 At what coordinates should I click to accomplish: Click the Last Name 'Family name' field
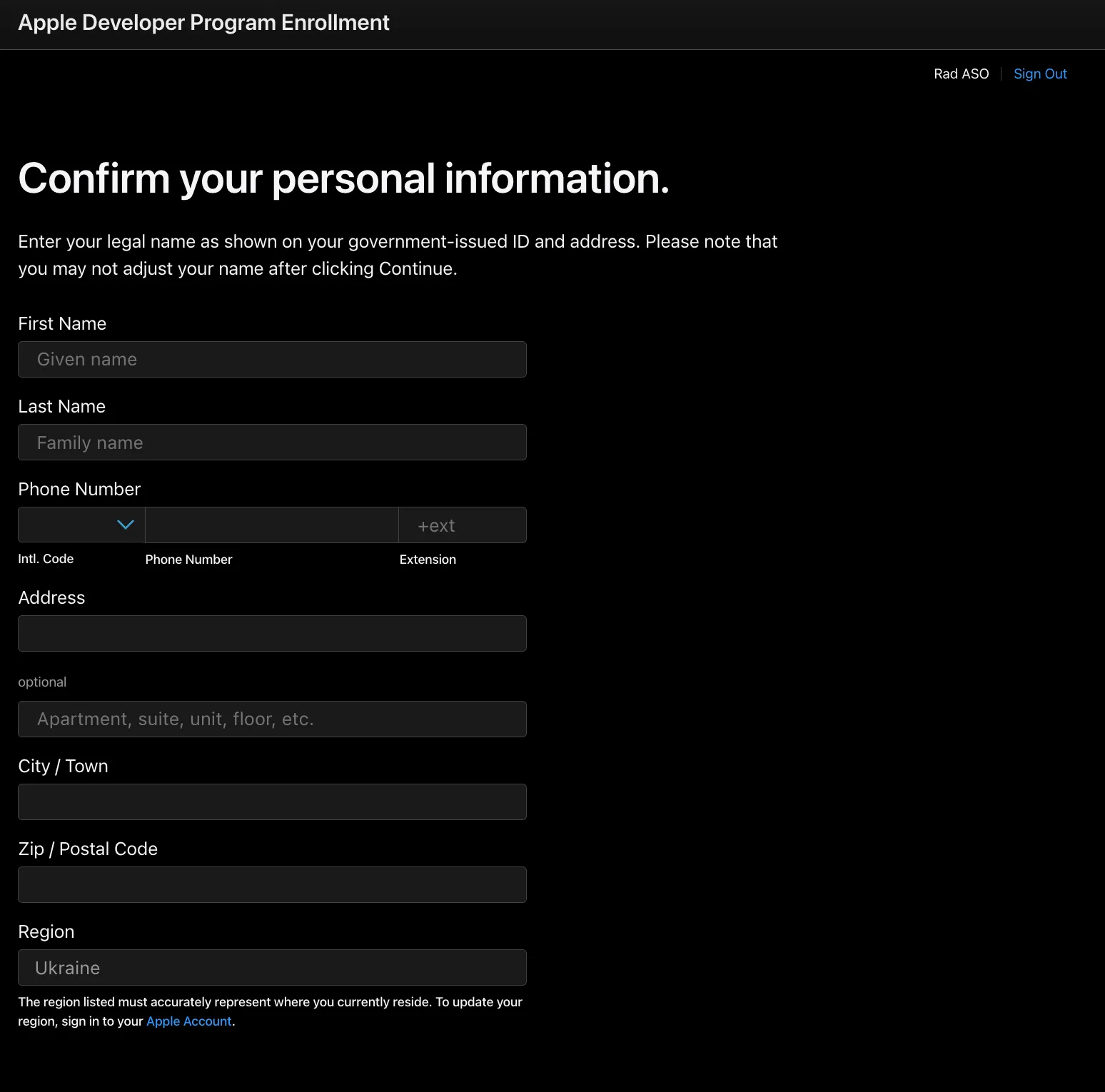pyautogui.click(x=272, y=443)
